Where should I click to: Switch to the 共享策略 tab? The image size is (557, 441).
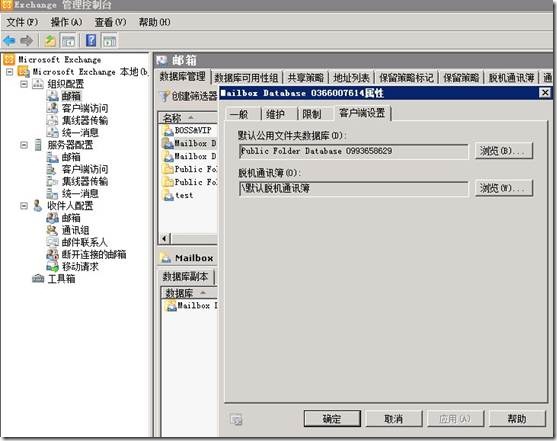[x=306, y=77]
